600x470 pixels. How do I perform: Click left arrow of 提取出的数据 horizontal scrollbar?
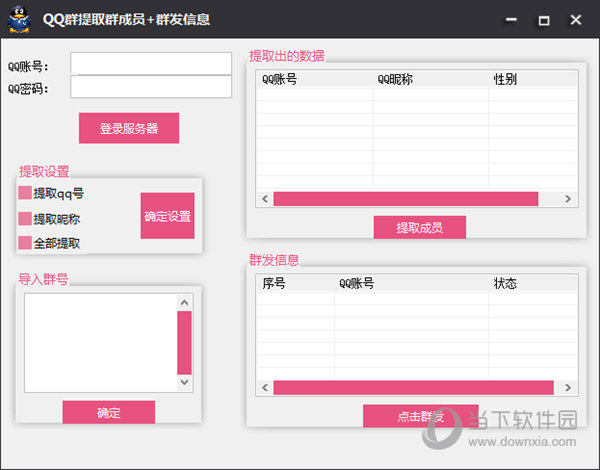pyautogui.click(x=265, y=199)
